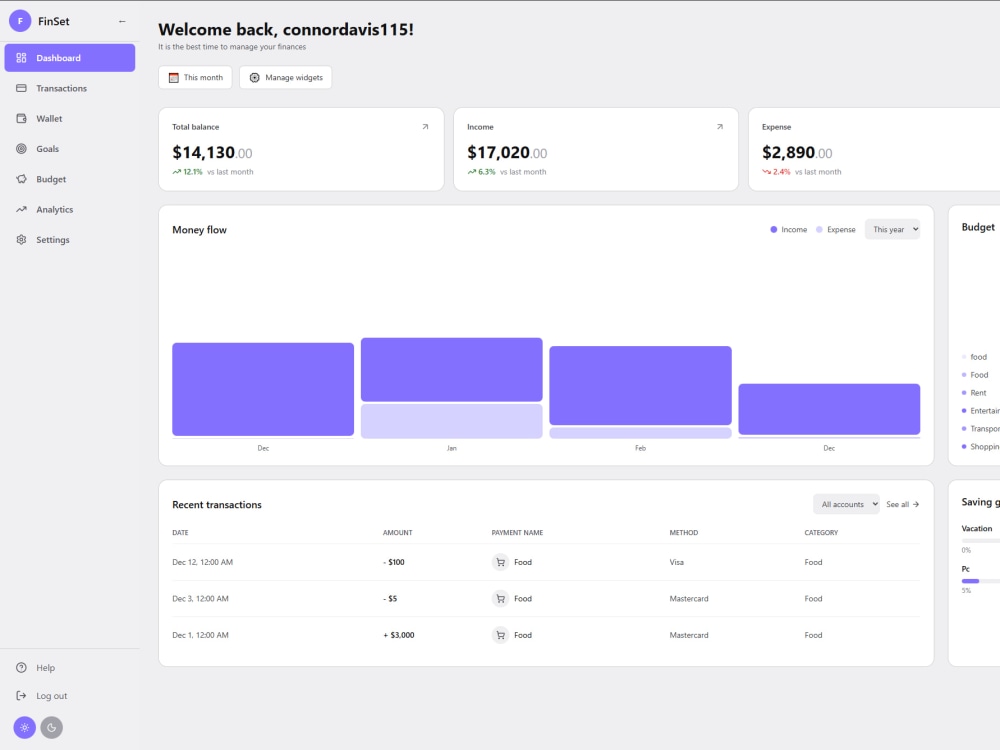Click the Analytics trend line icon
1000x750 pixels.
(21, 209)
